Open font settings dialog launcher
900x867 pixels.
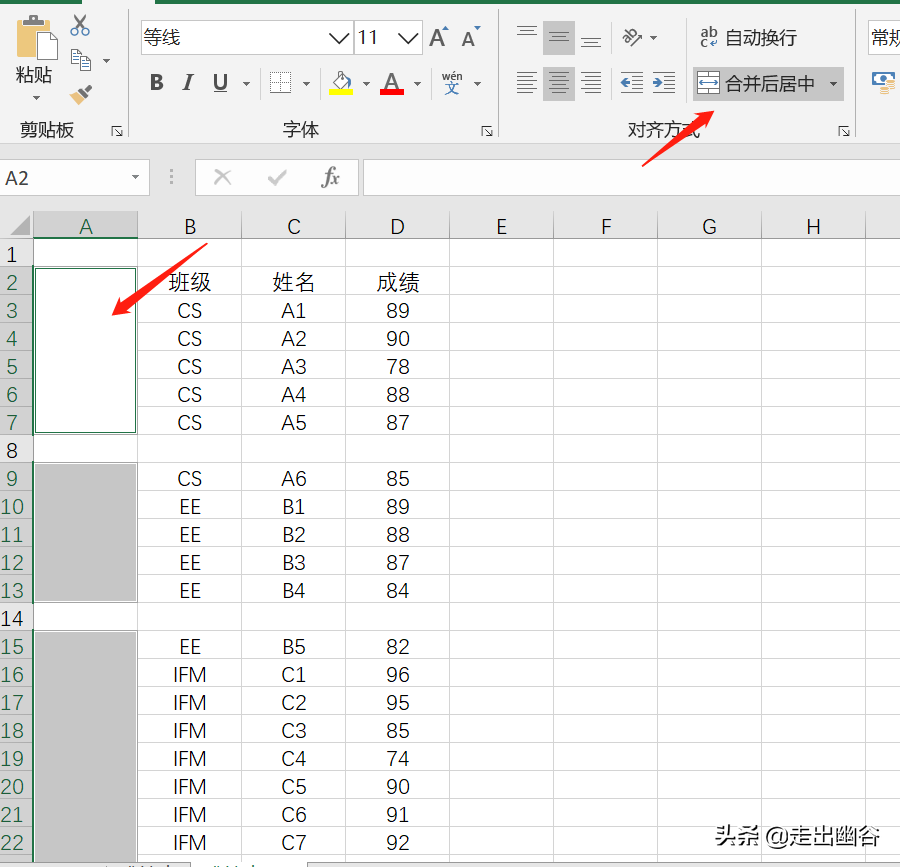click(487, 131)
